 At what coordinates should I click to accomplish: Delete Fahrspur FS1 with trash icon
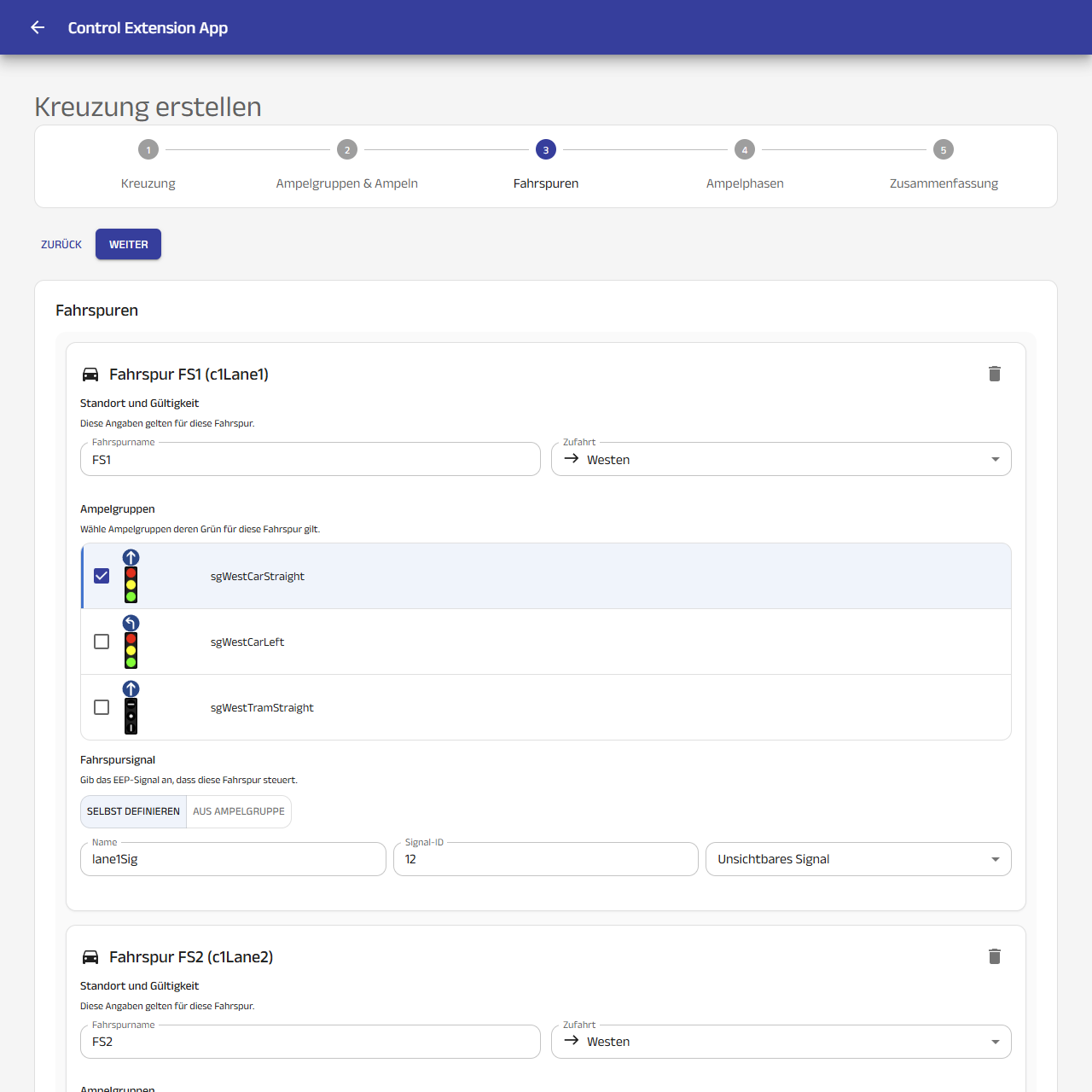tap(994, 374)
